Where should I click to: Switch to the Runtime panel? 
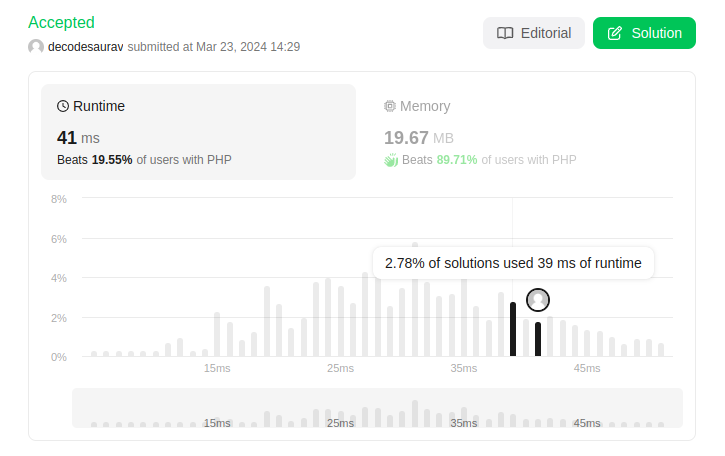[x=198, y=132]
